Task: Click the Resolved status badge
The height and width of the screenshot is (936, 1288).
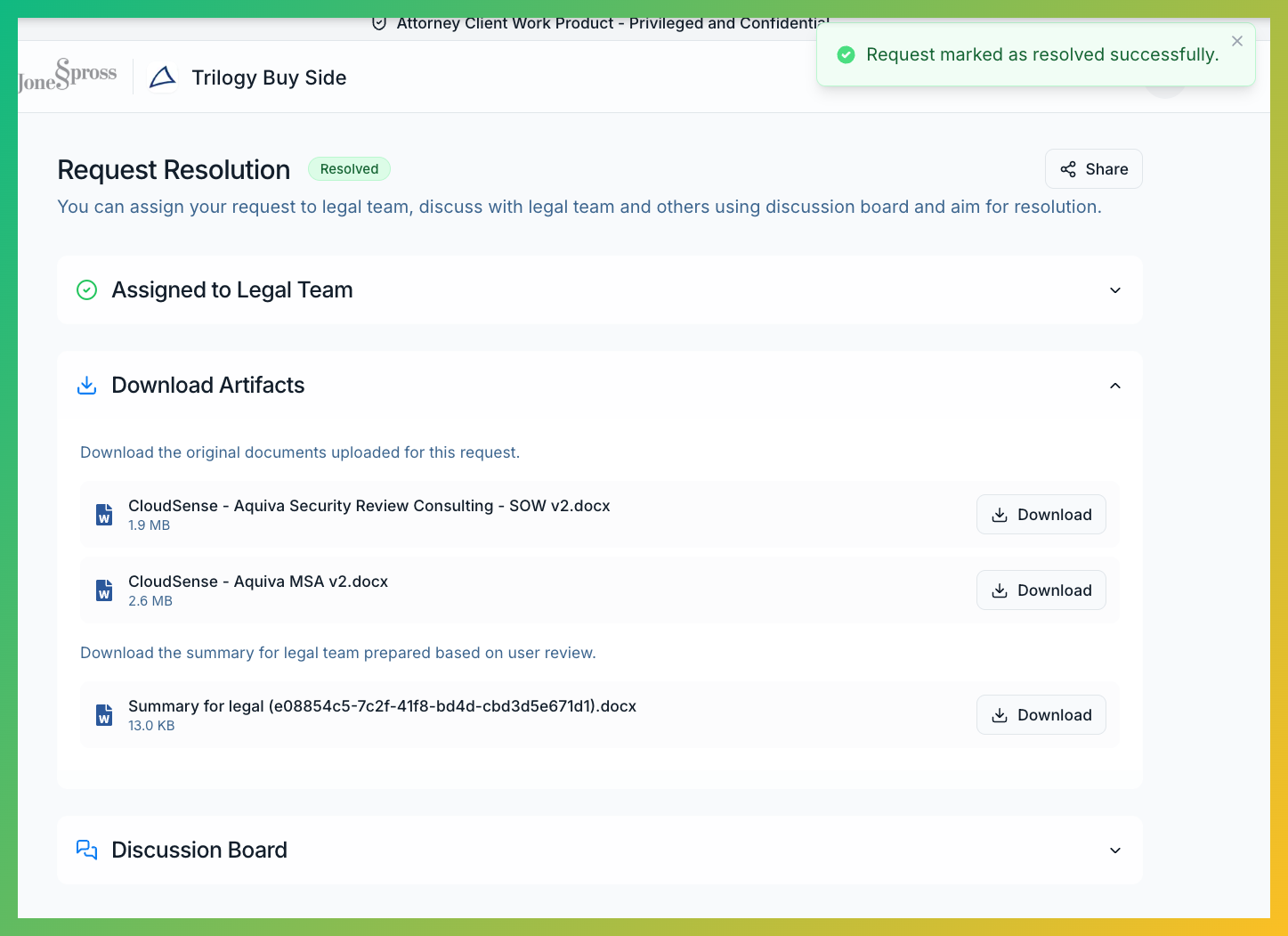Action: click(349, 168)
